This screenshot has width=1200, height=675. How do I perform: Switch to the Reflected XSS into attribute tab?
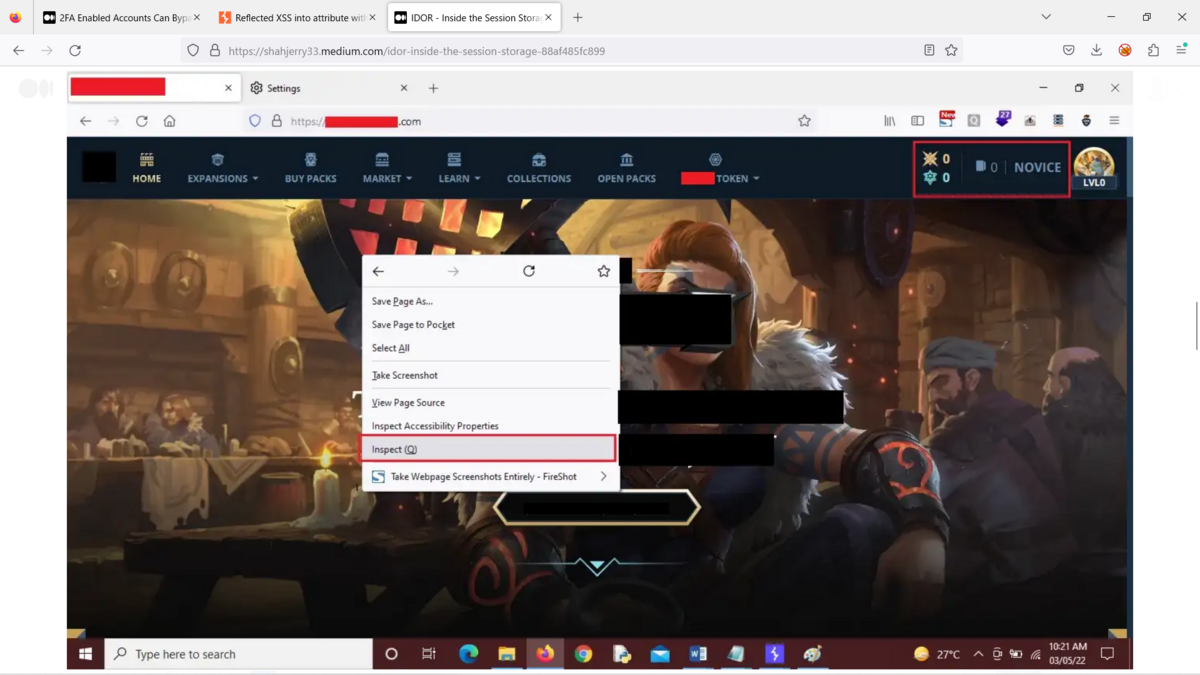coord(296,18)
